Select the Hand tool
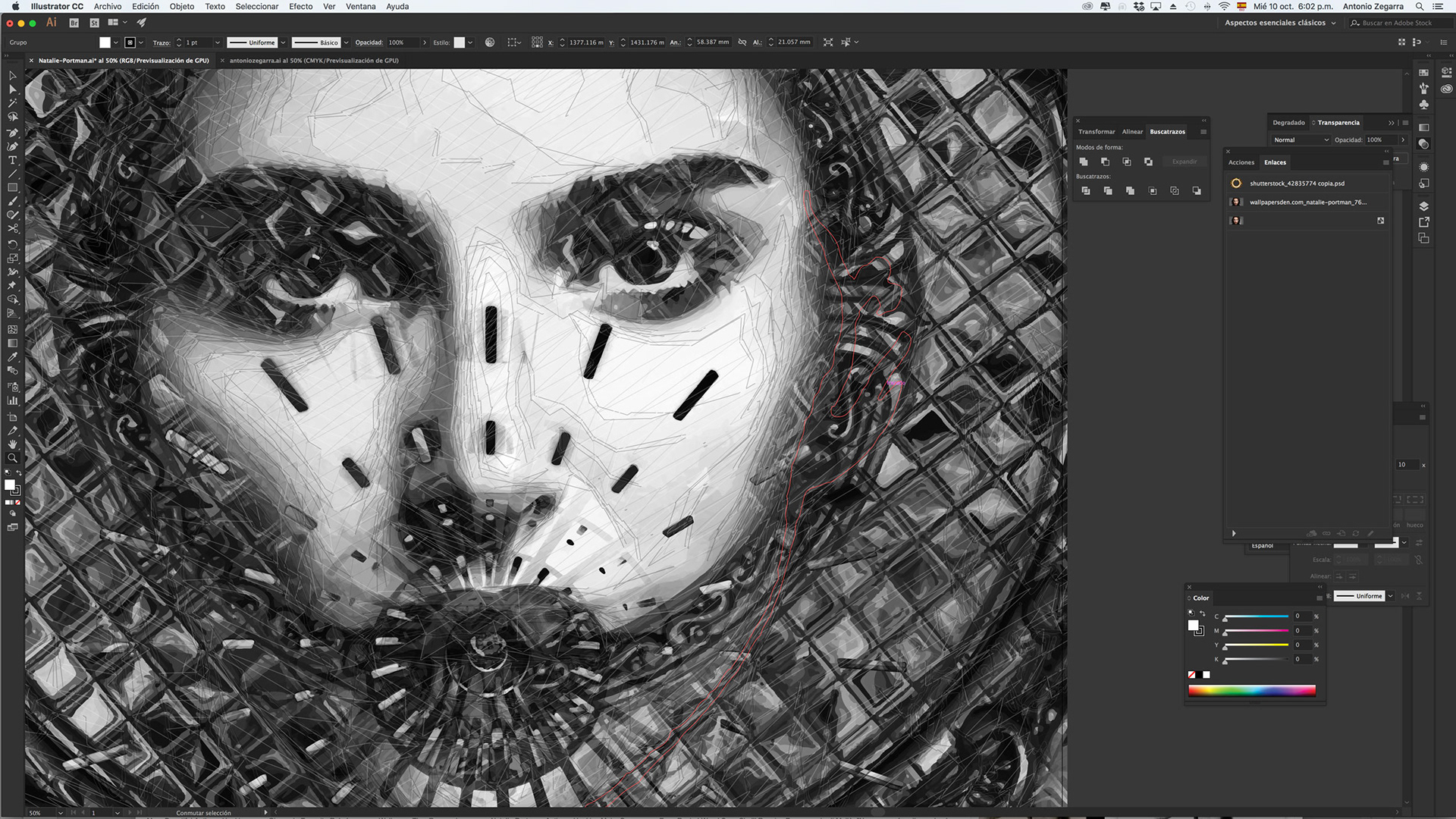 coord(12,444)
